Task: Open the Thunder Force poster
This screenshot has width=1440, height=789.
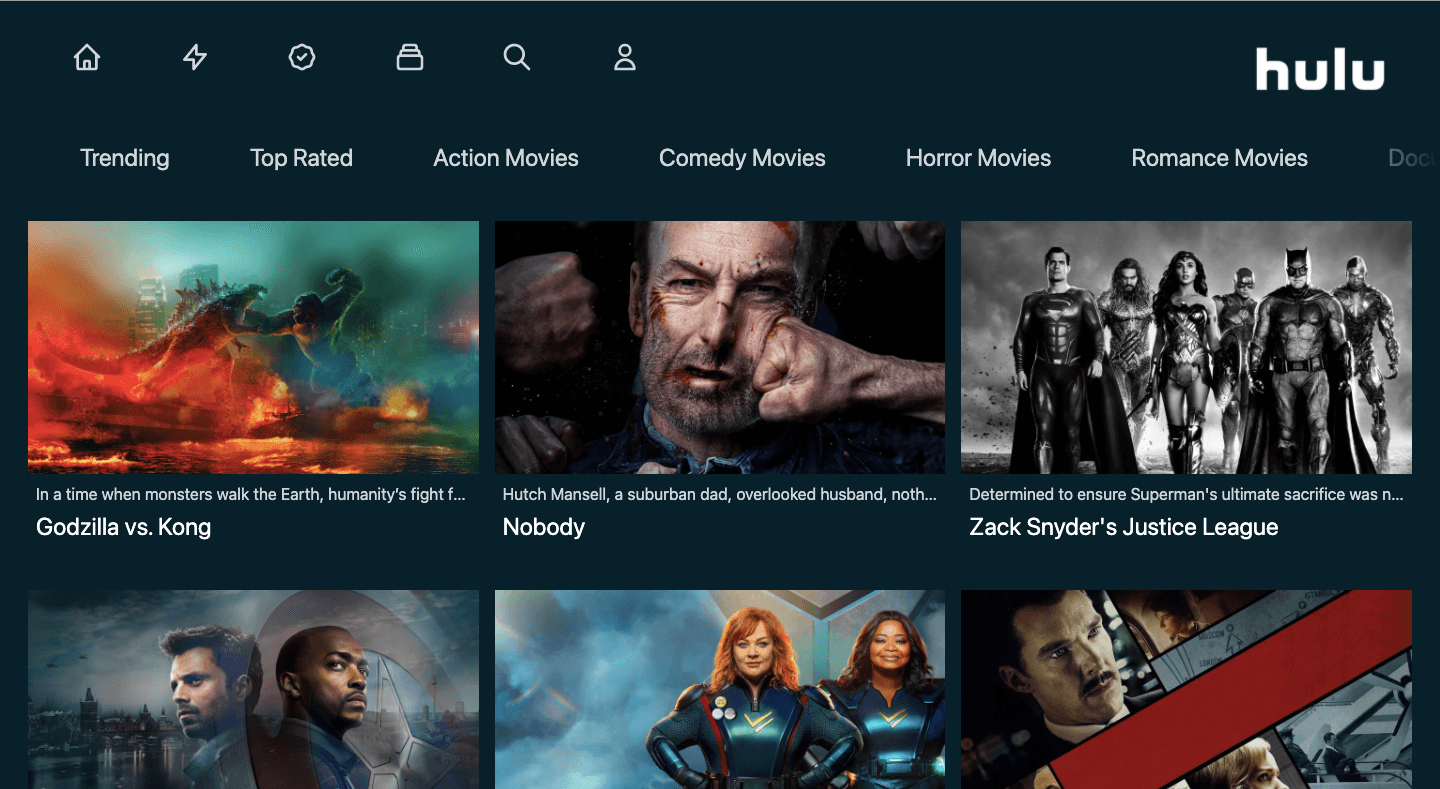Action: click(719, 689)
